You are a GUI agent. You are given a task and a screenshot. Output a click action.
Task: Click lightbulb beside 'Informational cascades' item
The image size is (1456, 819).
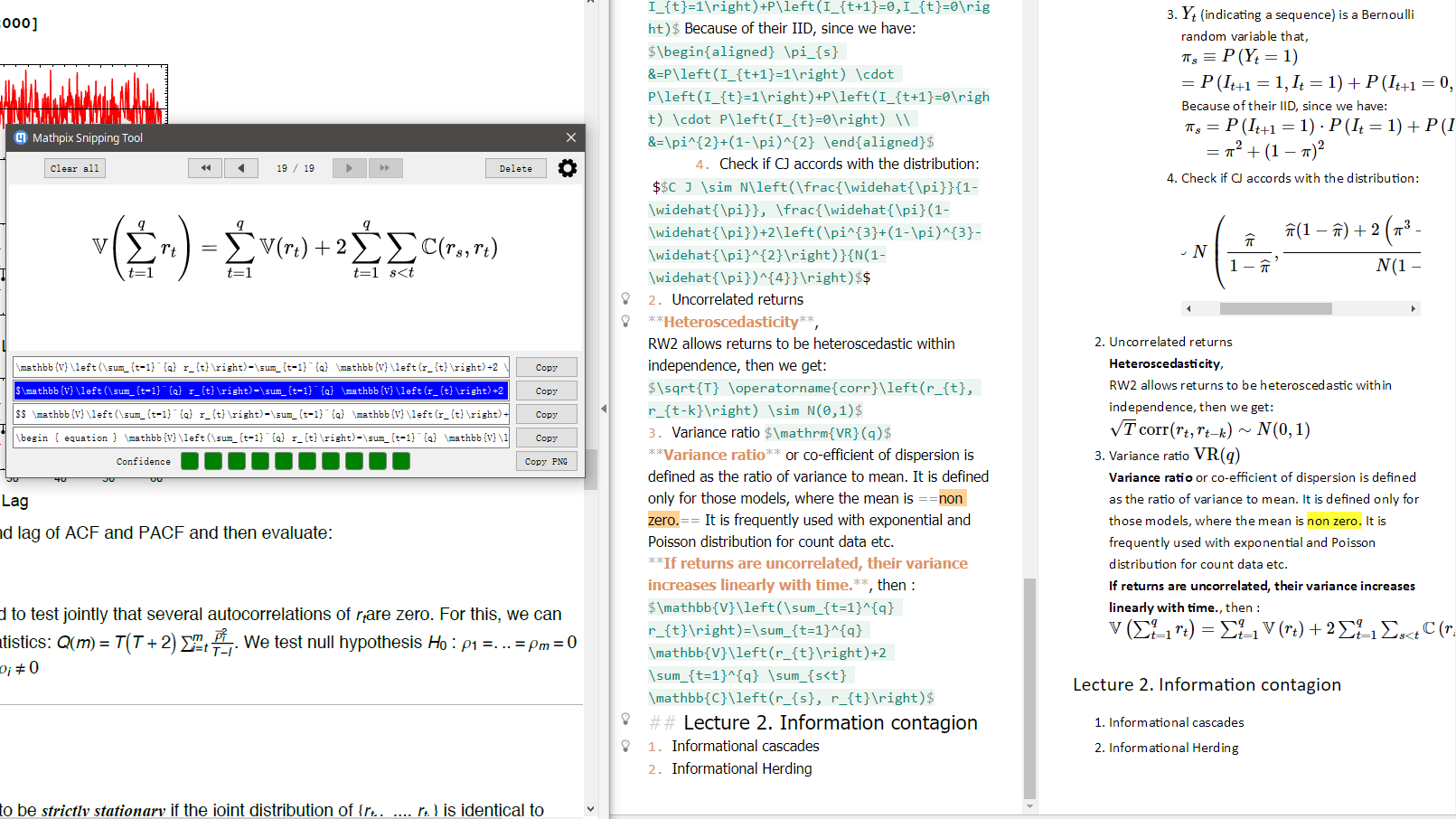coord(625,746)
